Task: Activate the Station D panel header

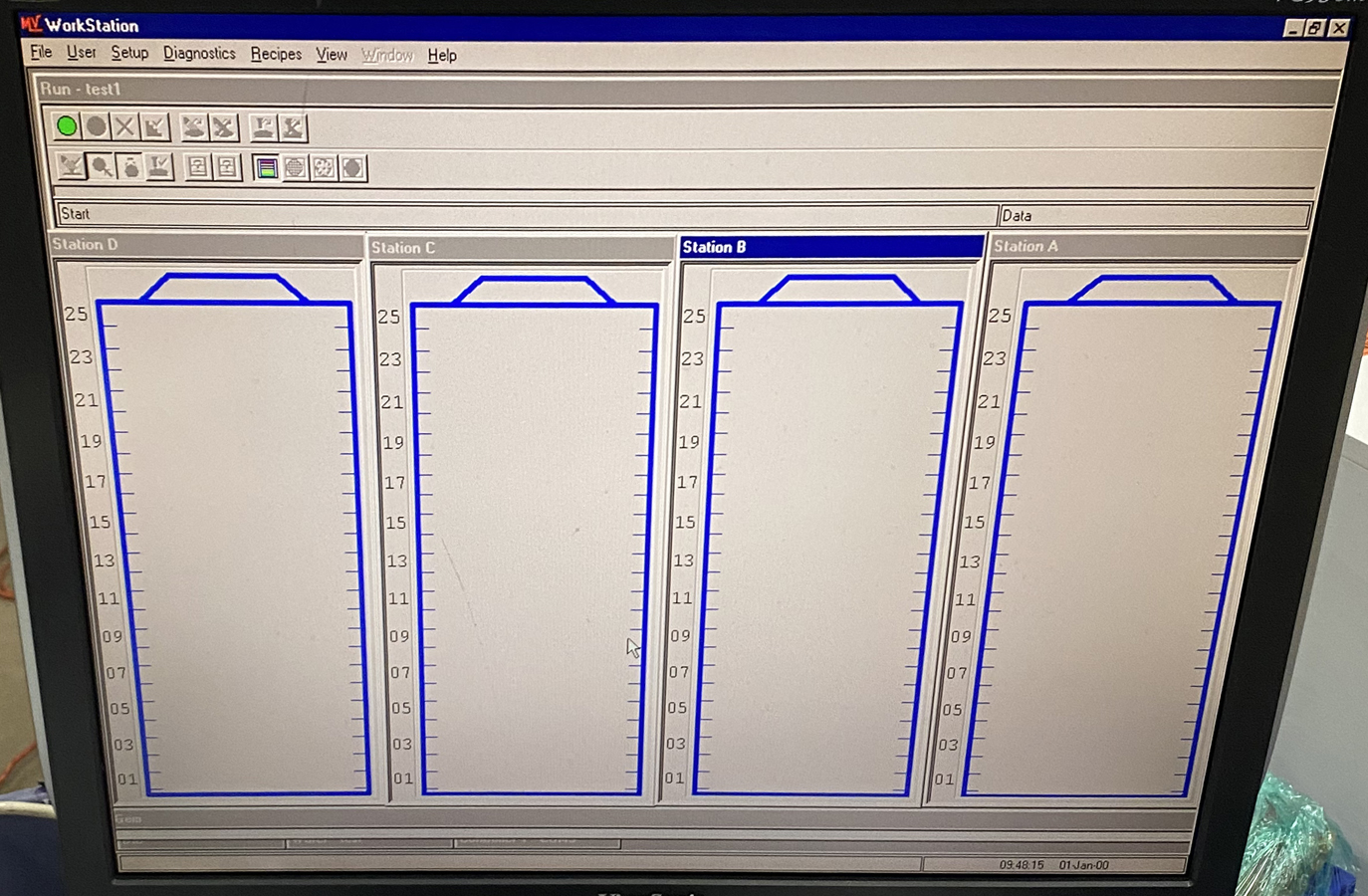Action: coord(206,245)
